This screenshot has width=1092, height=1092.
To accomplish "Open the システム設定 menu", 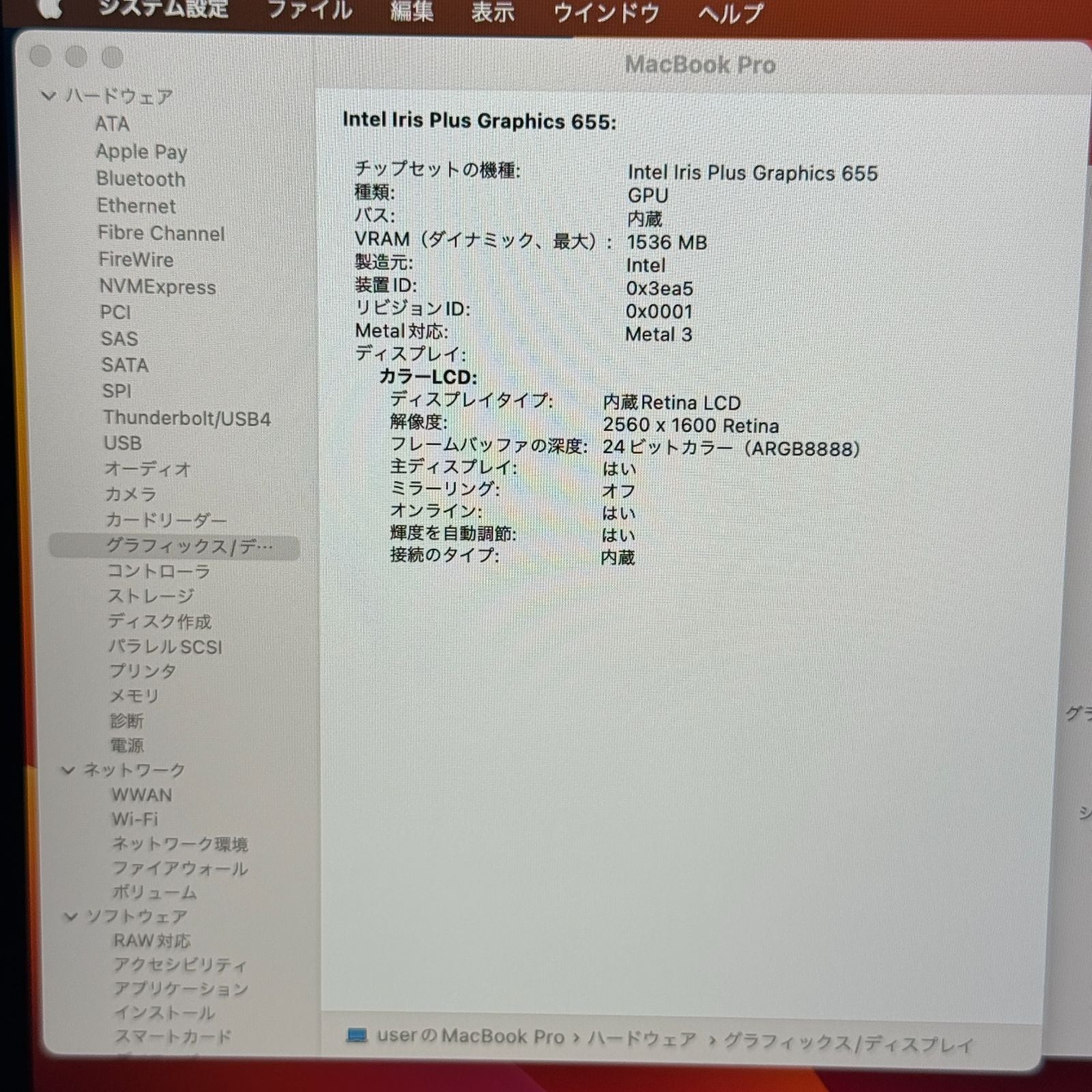I will pos(164,9).
